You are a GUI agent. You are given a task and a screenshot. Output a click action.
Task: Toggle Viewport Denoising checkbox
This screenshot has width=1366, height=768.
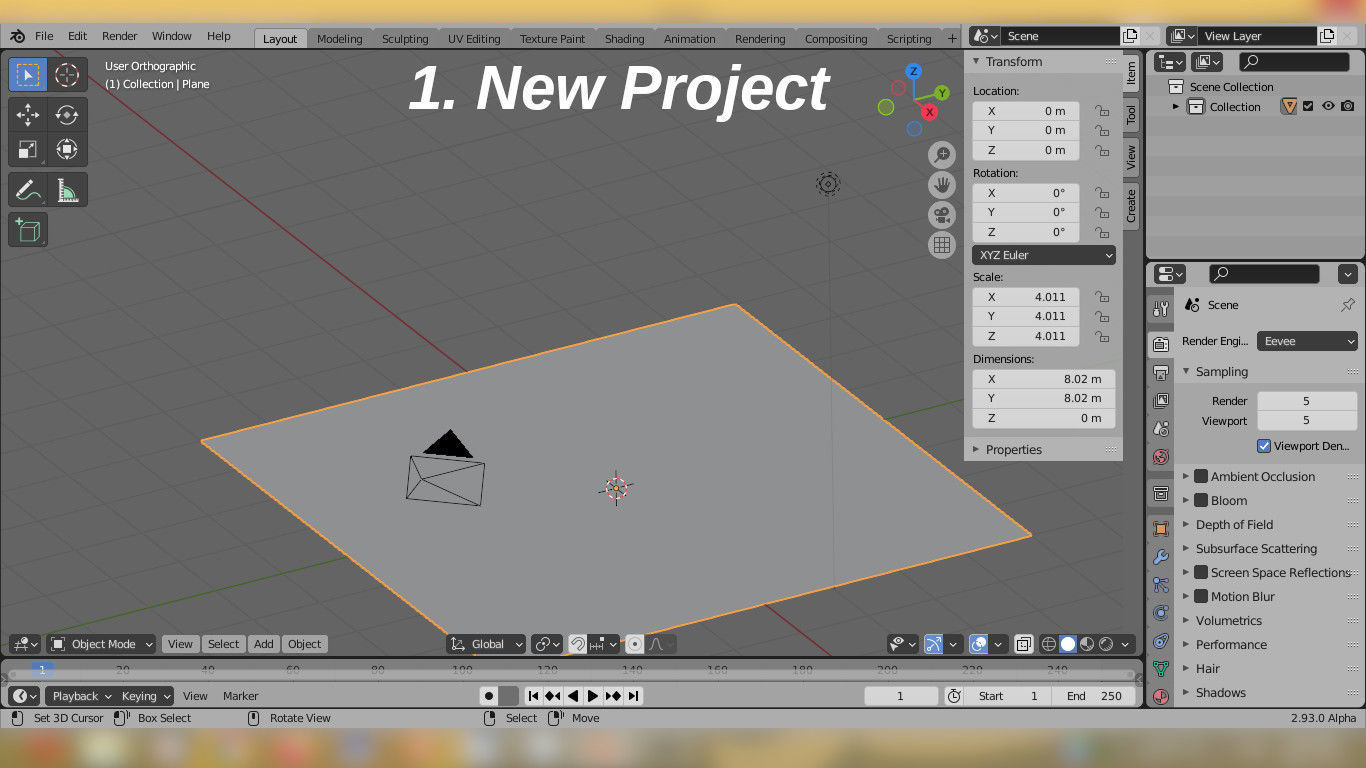tap(1264, 446)
